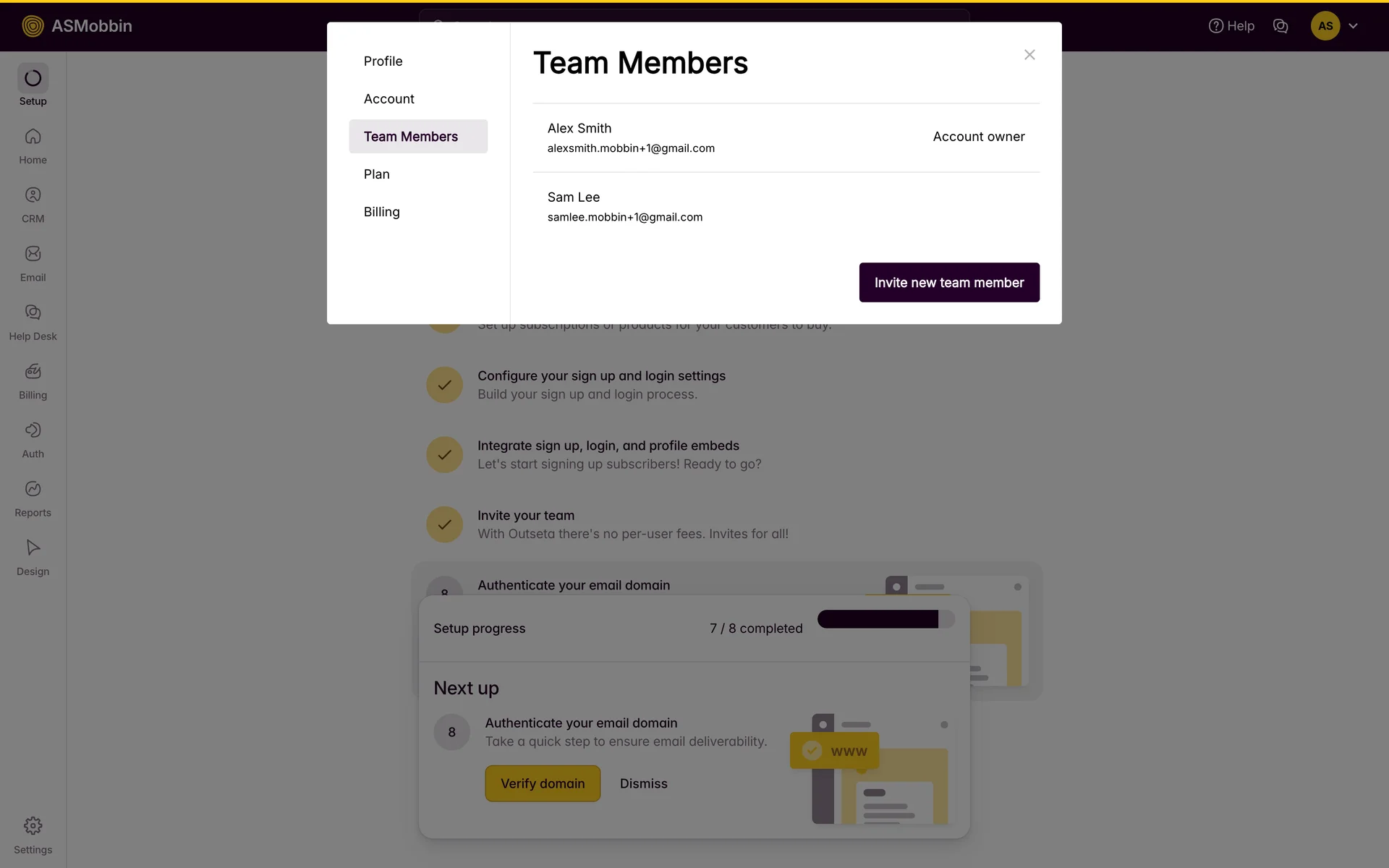
Task: Switch to the Account tab
Action: click(x=388, y=99)
